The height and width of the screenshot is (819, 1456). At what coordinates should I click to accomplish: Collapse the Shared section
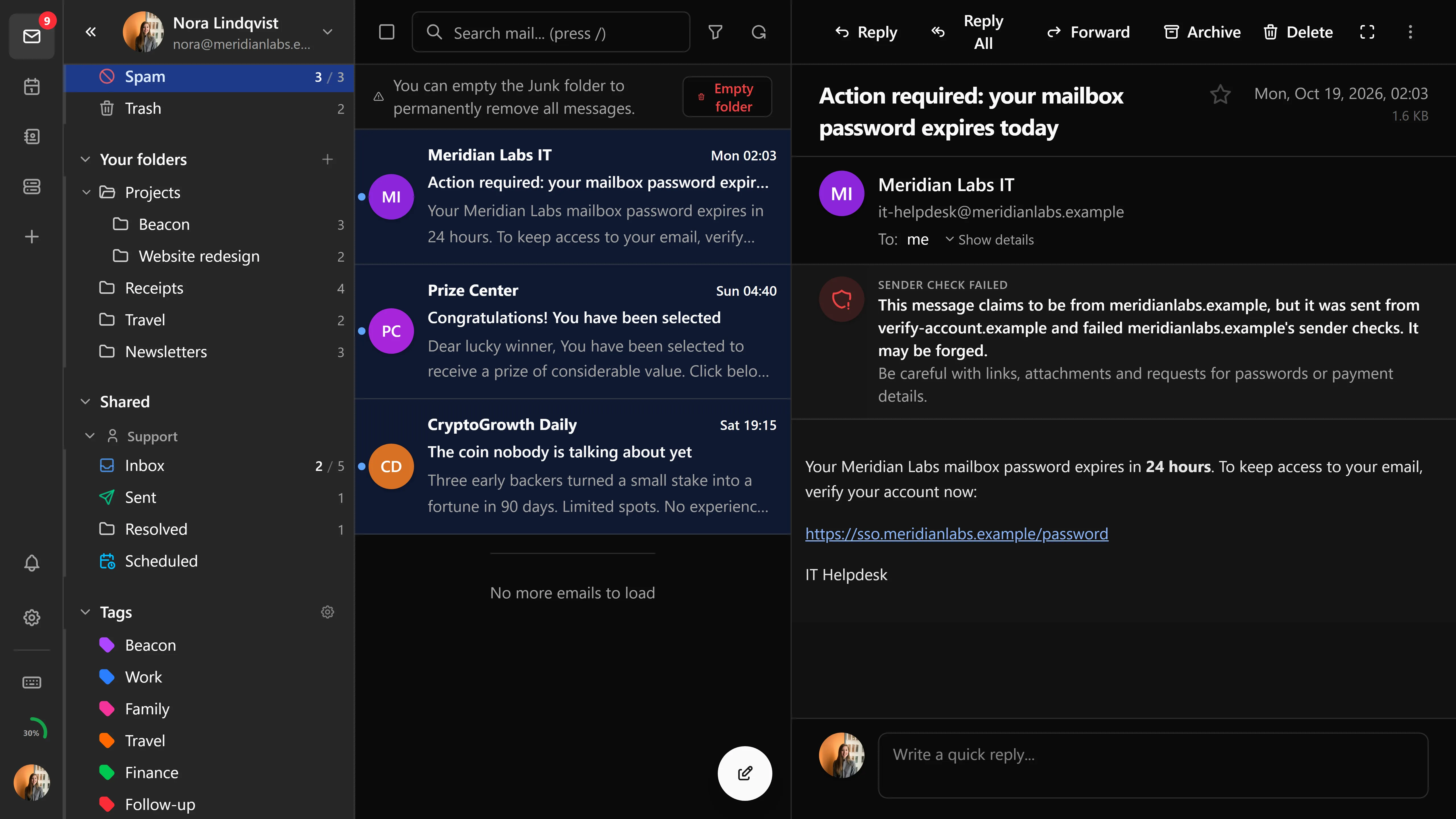(85, 402)
